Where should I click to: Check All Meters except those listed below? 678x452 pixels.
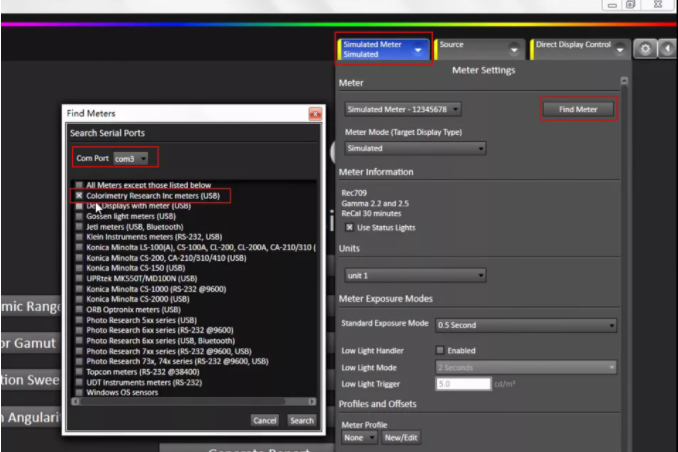pyautogui.click(x=79, y=185)
